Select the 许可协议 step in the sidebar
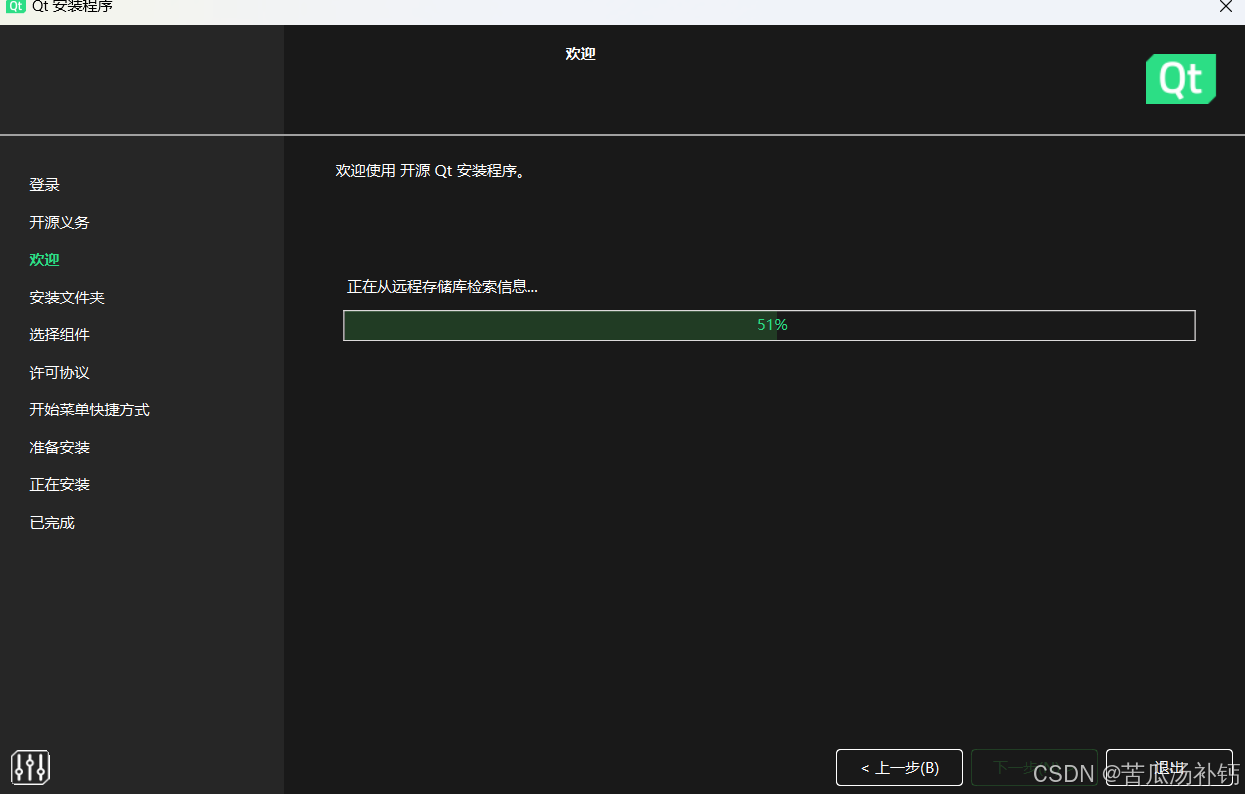The height and width of the screenshot is (794, 1245). (60, 372)
